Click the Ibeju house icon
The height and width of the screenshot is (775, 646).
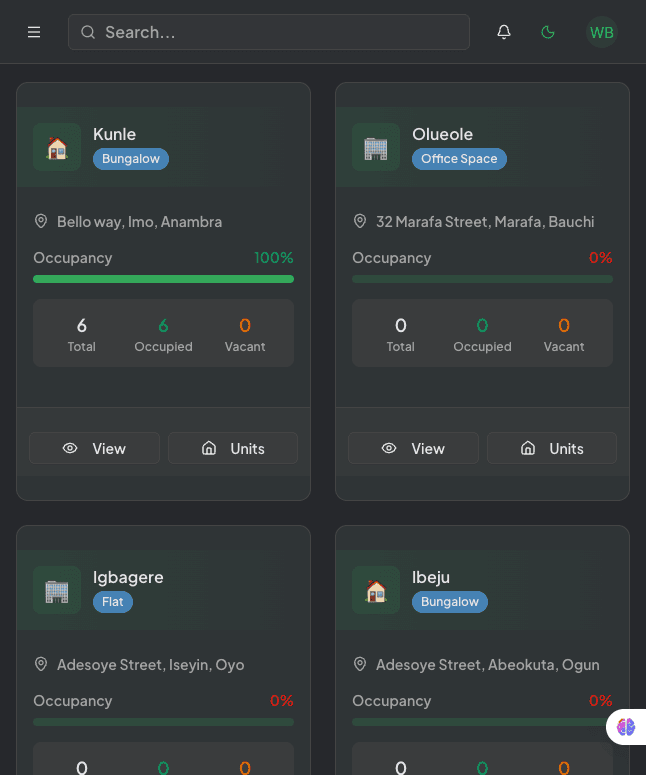tap(376, 590)
